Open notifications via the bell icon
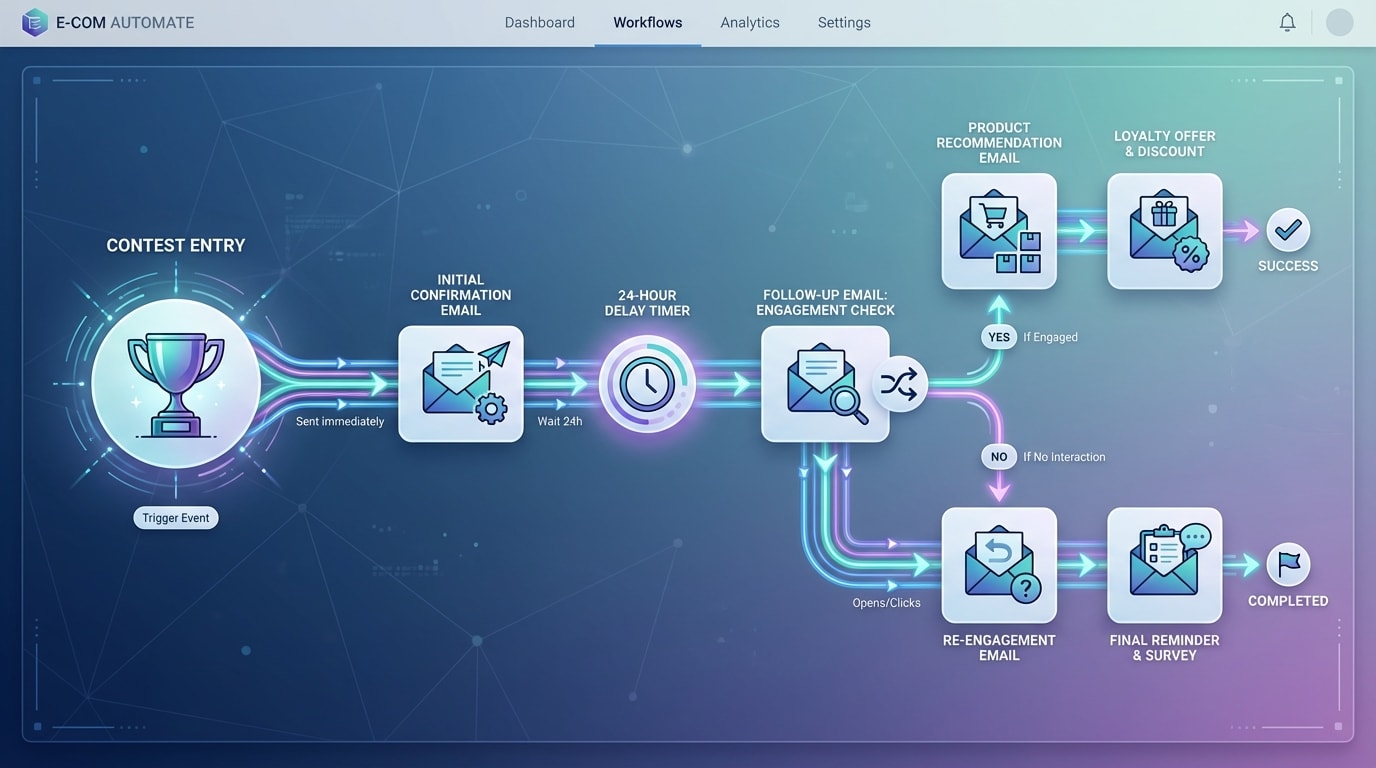Image resolution: width=1376 pixels, height=768 pixels. point(1287,21)
